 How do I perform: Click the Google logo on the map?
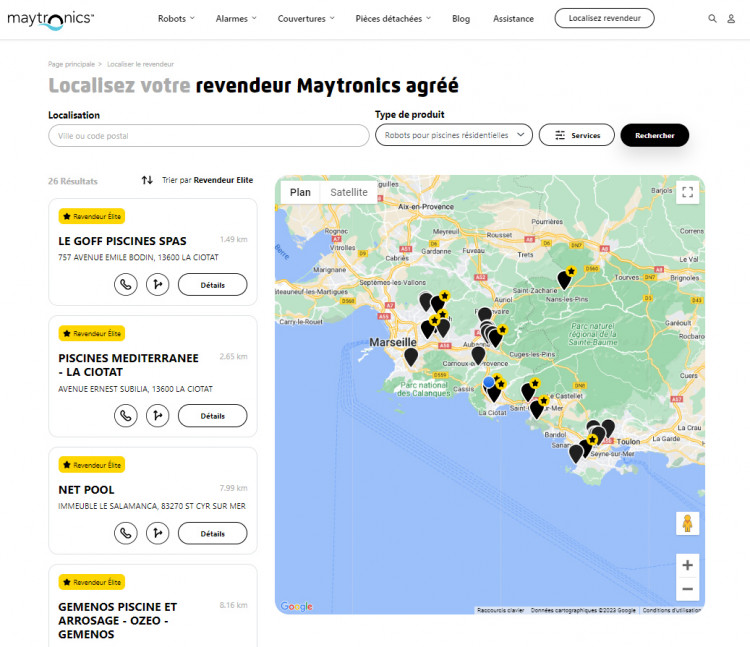tap(297, 606)
